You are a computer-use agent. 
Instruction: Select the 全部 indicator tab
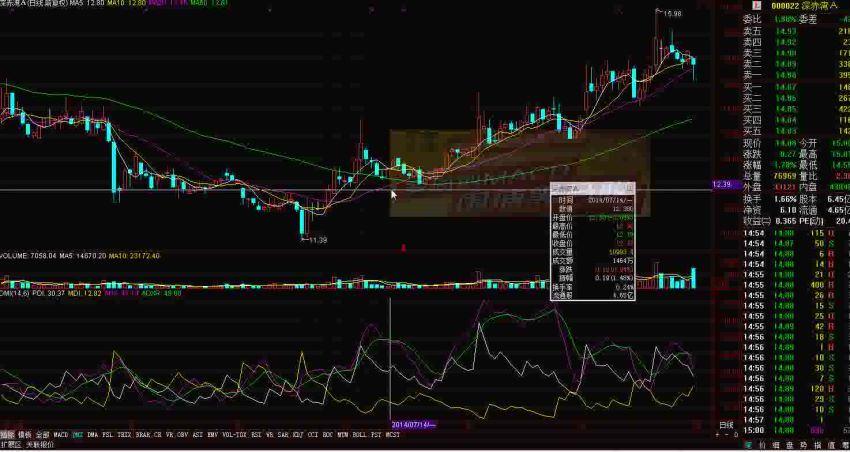point(43,435)
